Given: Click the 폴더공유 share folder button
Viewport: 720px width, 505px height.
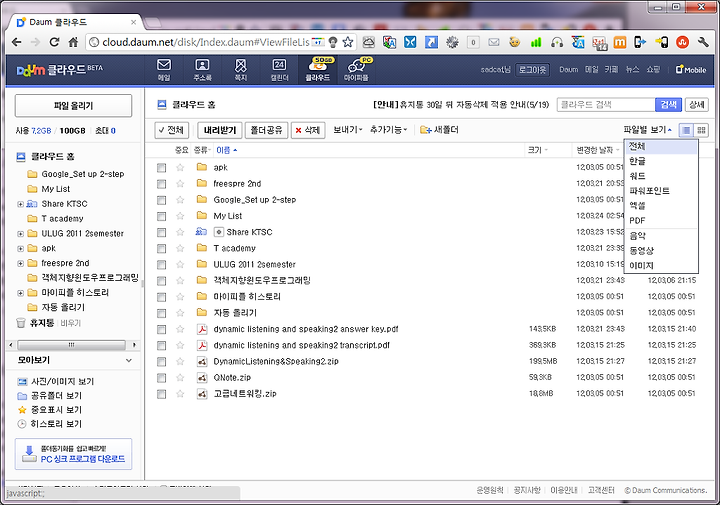Looking at the screenshot, I should click(x=266, y=130).
